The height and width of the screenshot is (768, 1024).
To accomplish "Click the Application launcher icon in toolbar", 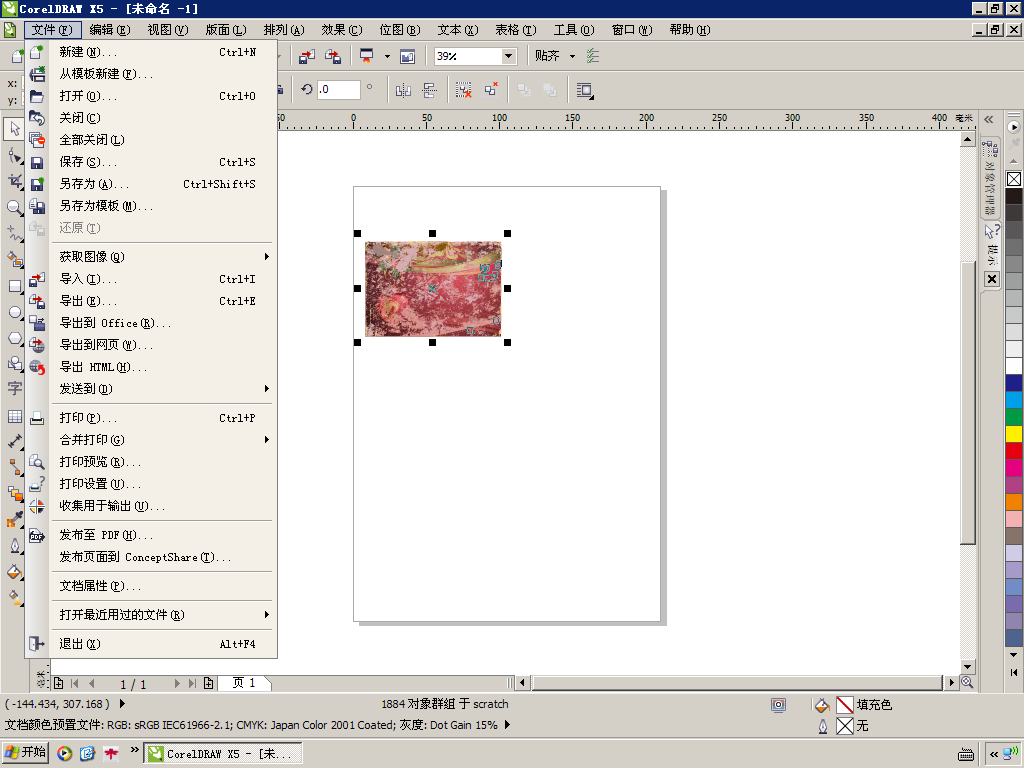I will (x=367, y=56).
